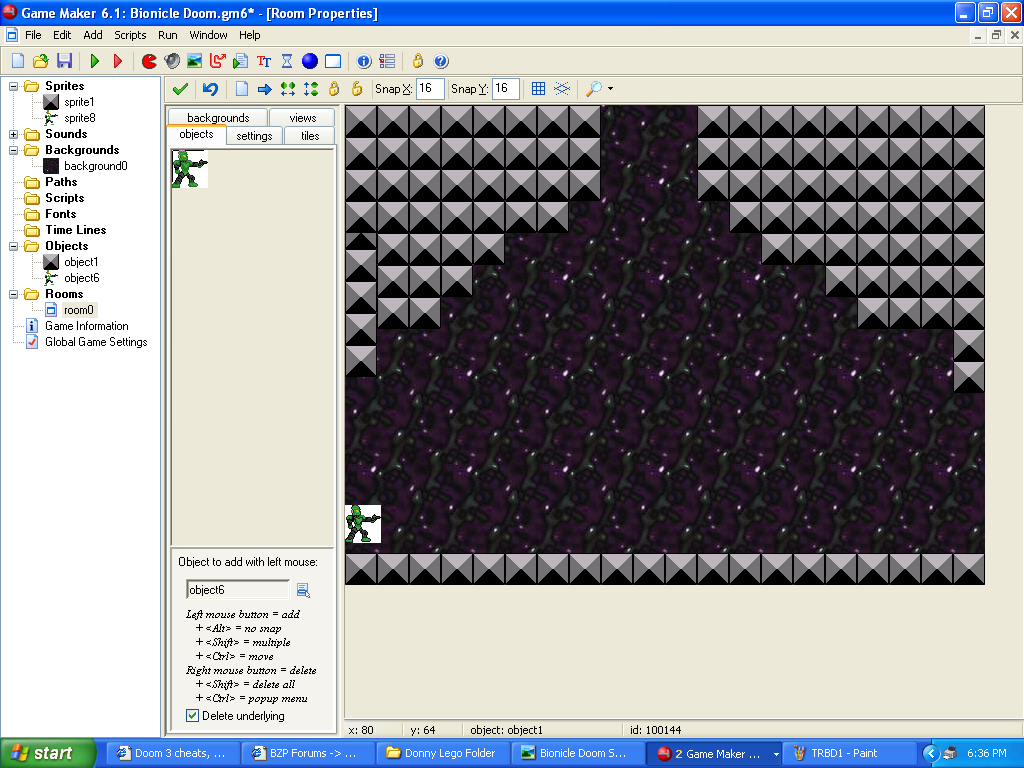Add a room with blue rectangle icon

(333, 61)
